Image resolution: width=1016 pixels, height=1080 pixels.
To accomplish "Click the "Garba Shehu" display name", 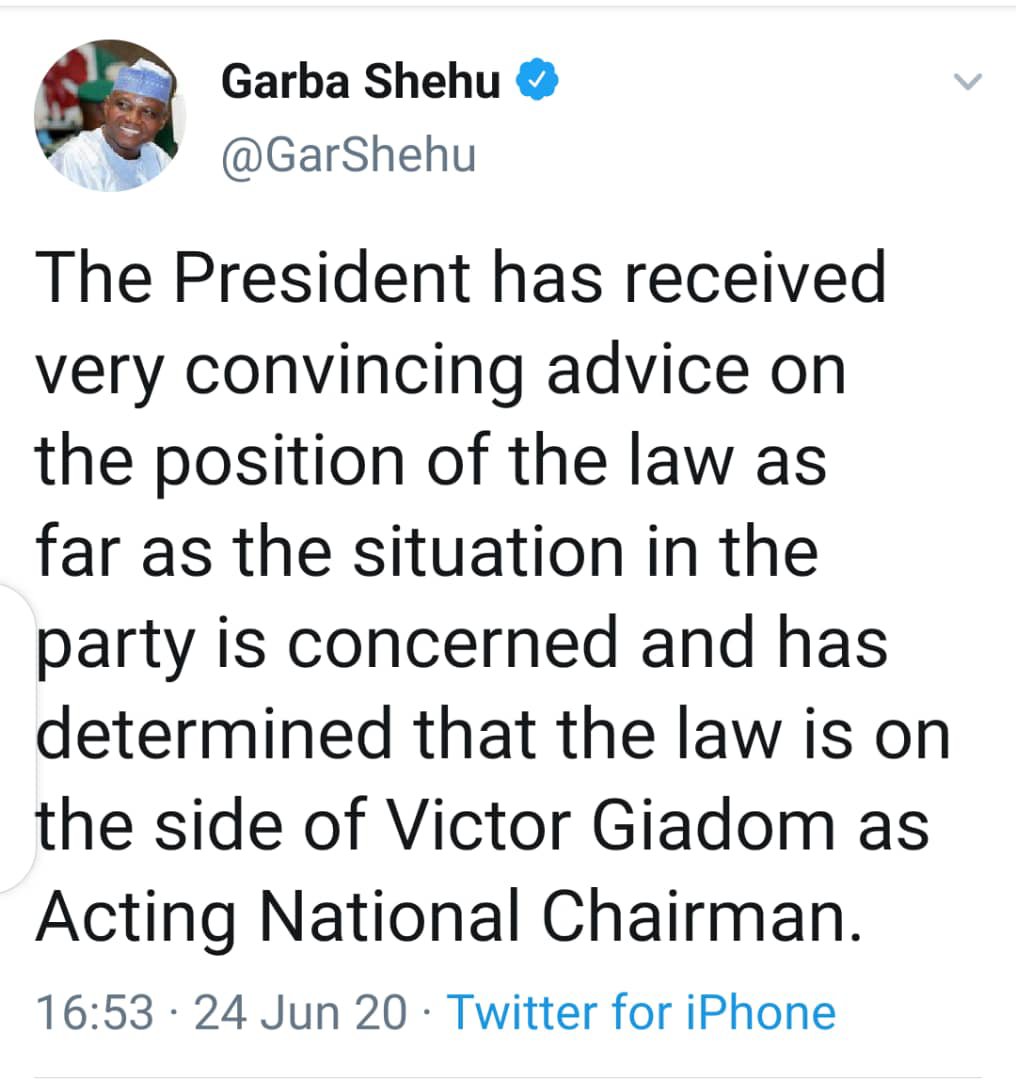I will pos(360,82).
